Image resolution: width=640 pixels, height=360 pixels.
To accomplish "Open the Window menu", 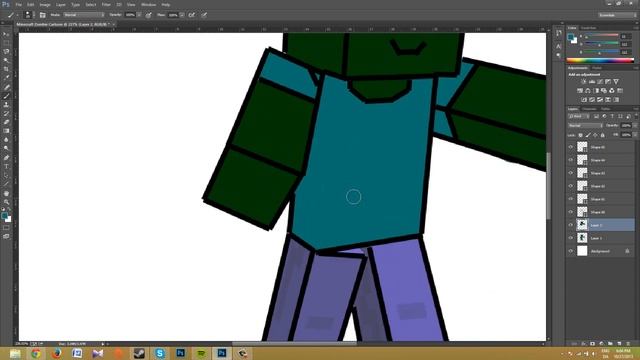I will click(x=148, y=4).
